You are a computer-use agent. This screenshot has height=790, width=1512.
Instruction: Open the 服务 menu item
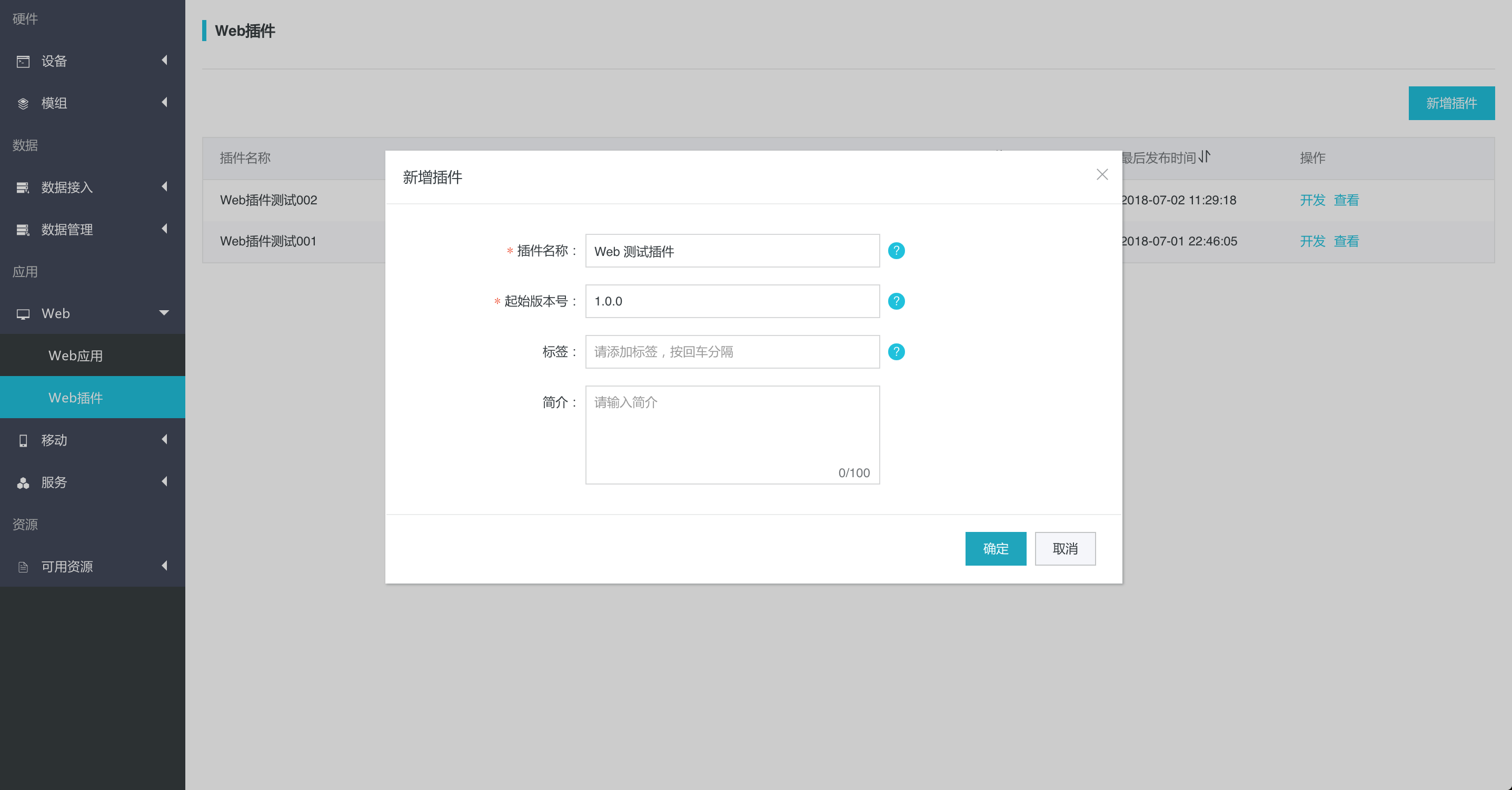(x=93, y=483)
